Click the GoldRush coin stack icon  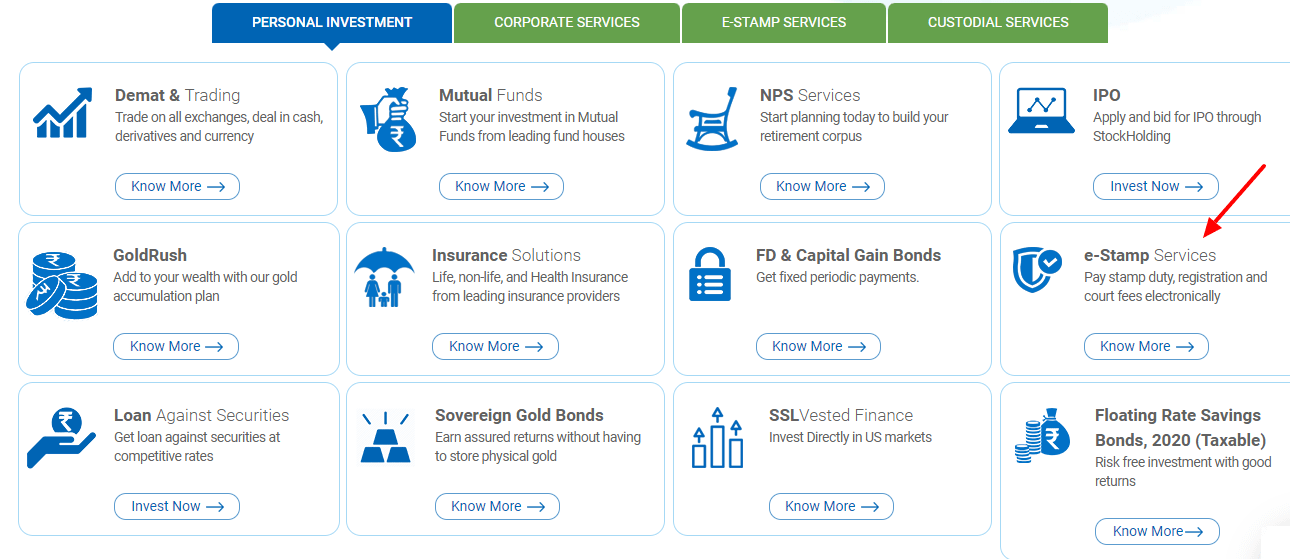(x=62, y=284)
